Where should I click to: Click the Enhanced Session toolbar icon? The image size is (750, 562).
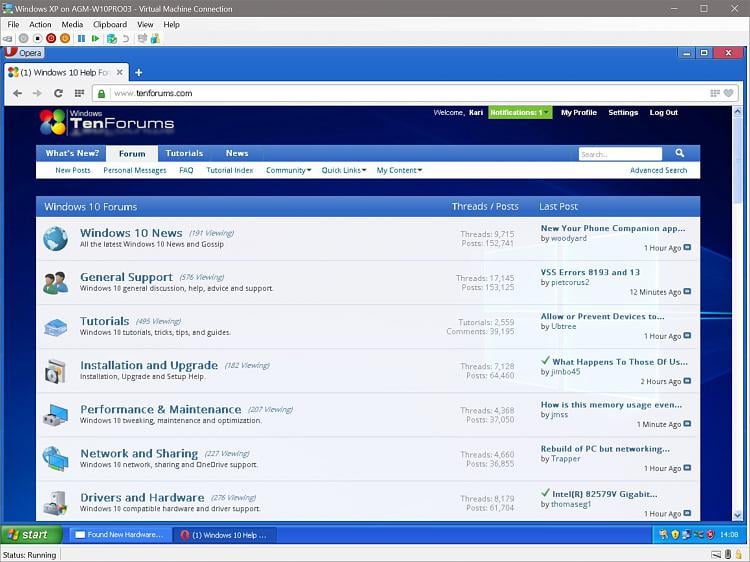142,39
